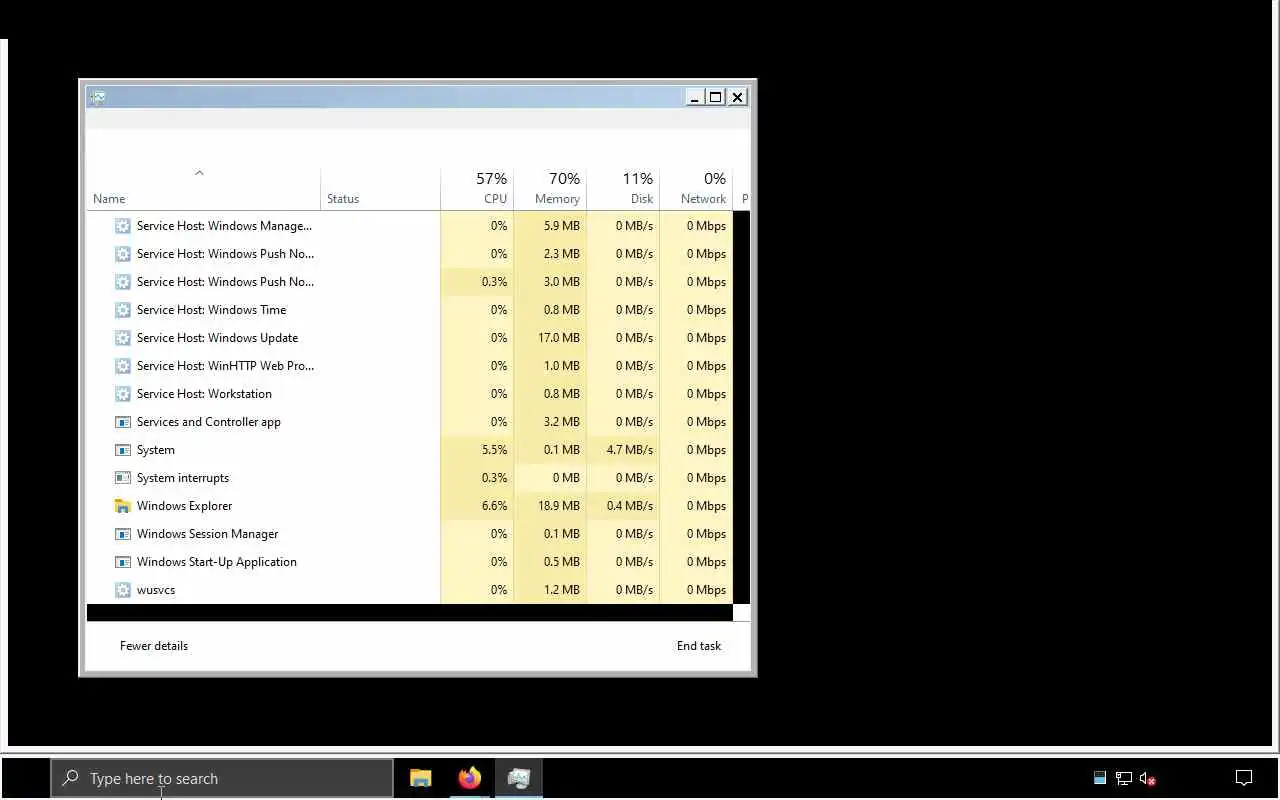The width and height of the screenshot is (1280, 800).
Task: Click the 17.0 MB memory value
Action: tap(559, 338)
